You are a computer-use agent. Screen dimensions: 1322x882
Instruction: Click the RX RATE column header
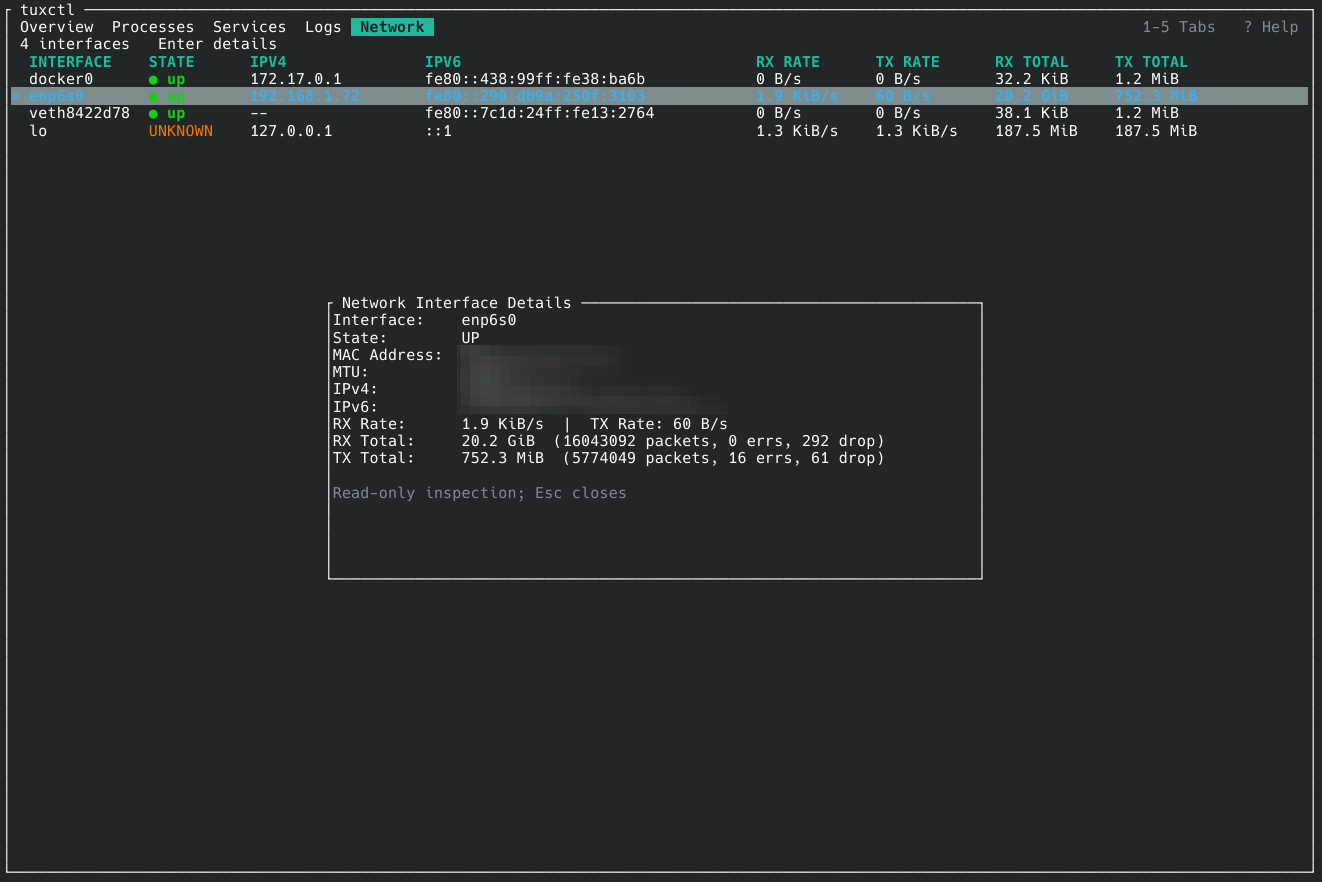[x=788, y=62]
